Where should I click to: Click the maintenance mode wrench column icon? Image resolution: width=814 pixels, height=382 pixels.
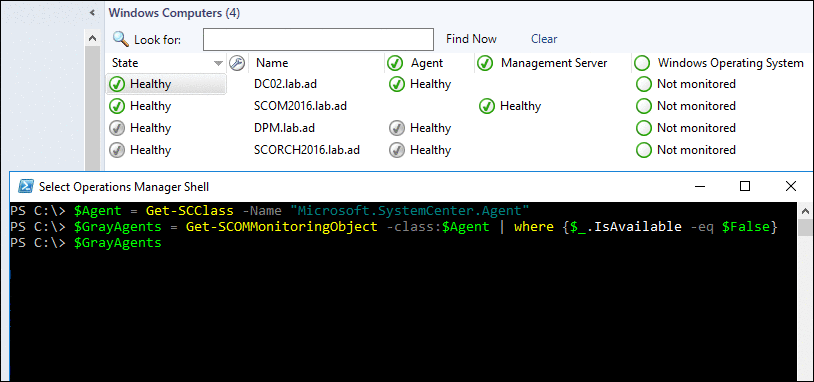click(x=236, y=63)
